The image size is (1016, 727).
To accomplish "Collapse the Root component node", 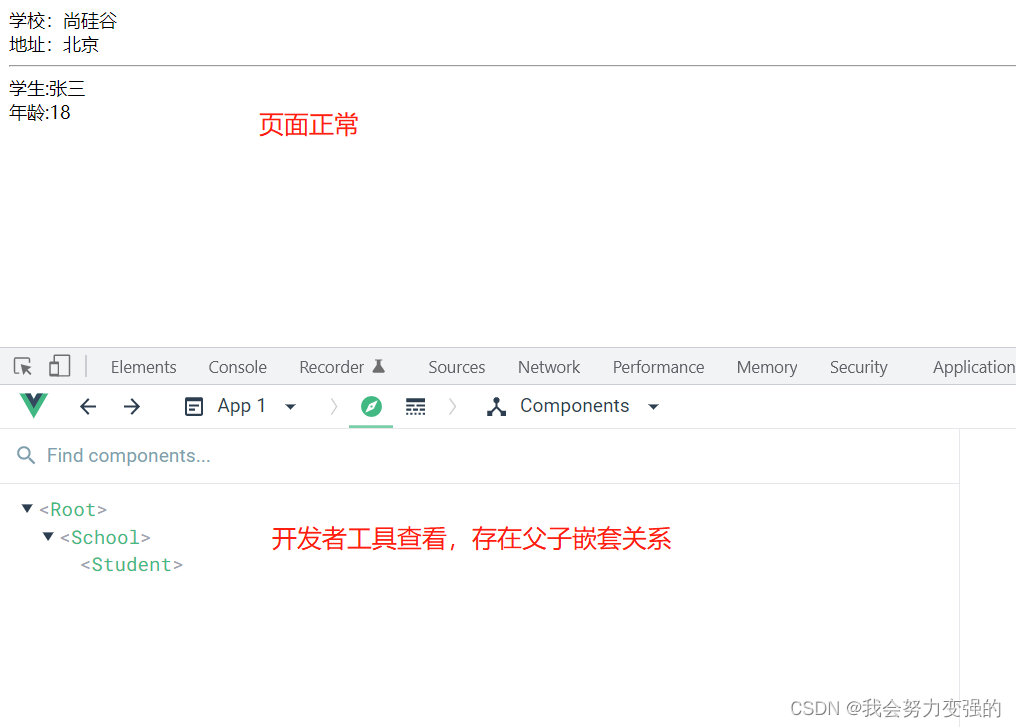I will tap(27, 508).
